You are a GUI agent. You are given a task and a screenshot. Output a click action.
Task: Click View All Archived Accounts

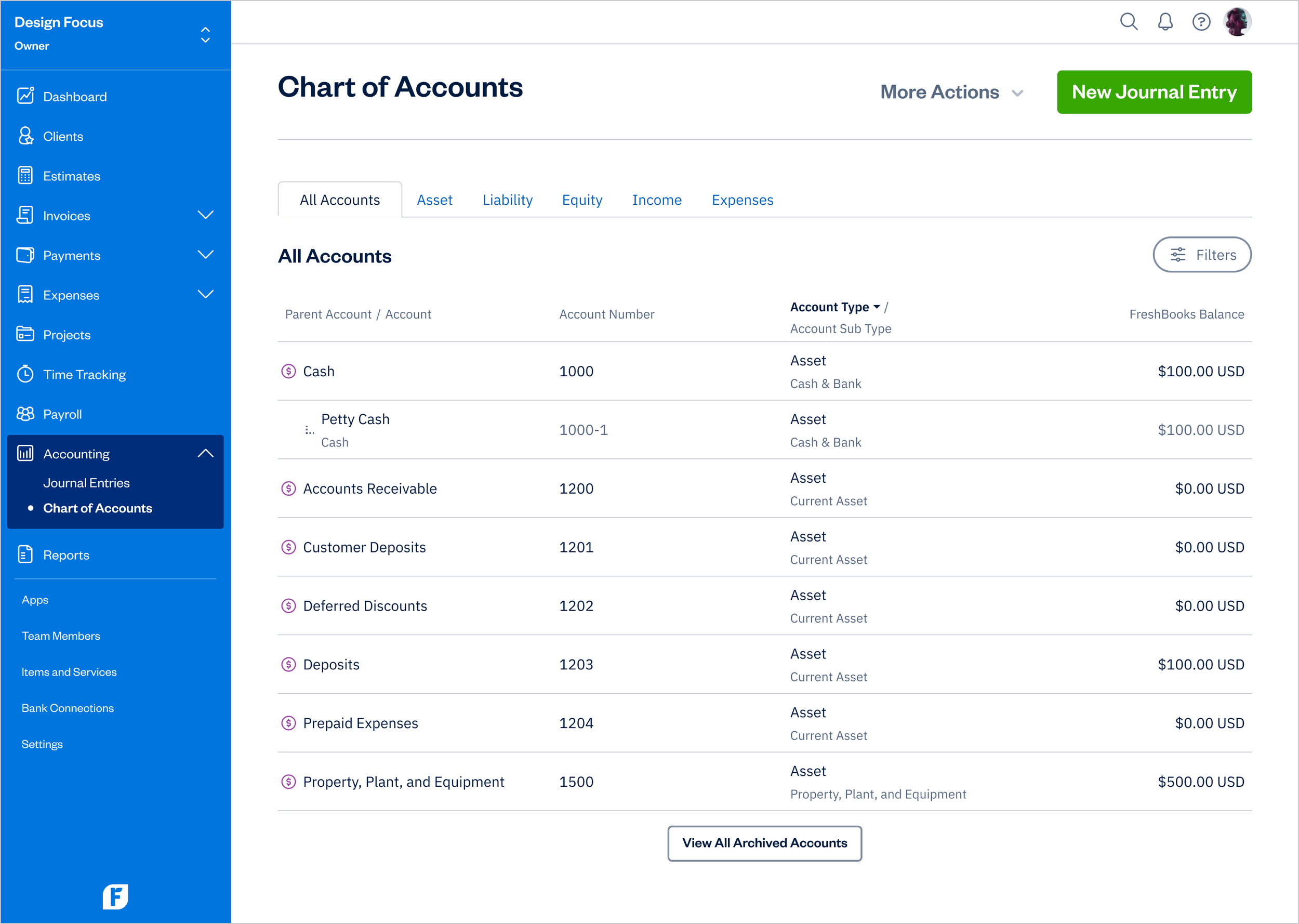tap(764, 844)
